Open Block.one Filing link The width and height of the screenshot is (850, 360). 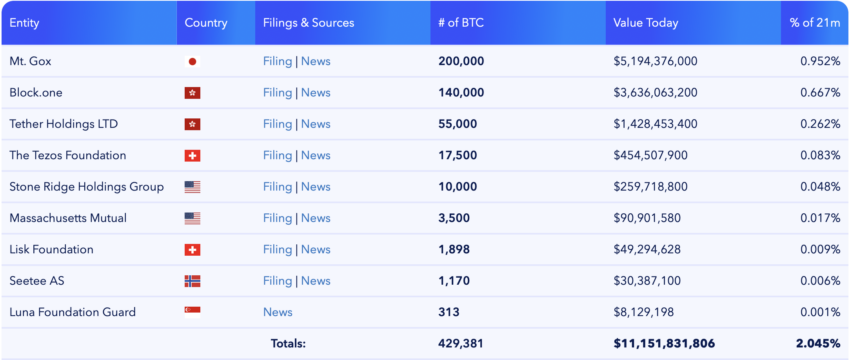pos(278,93)
